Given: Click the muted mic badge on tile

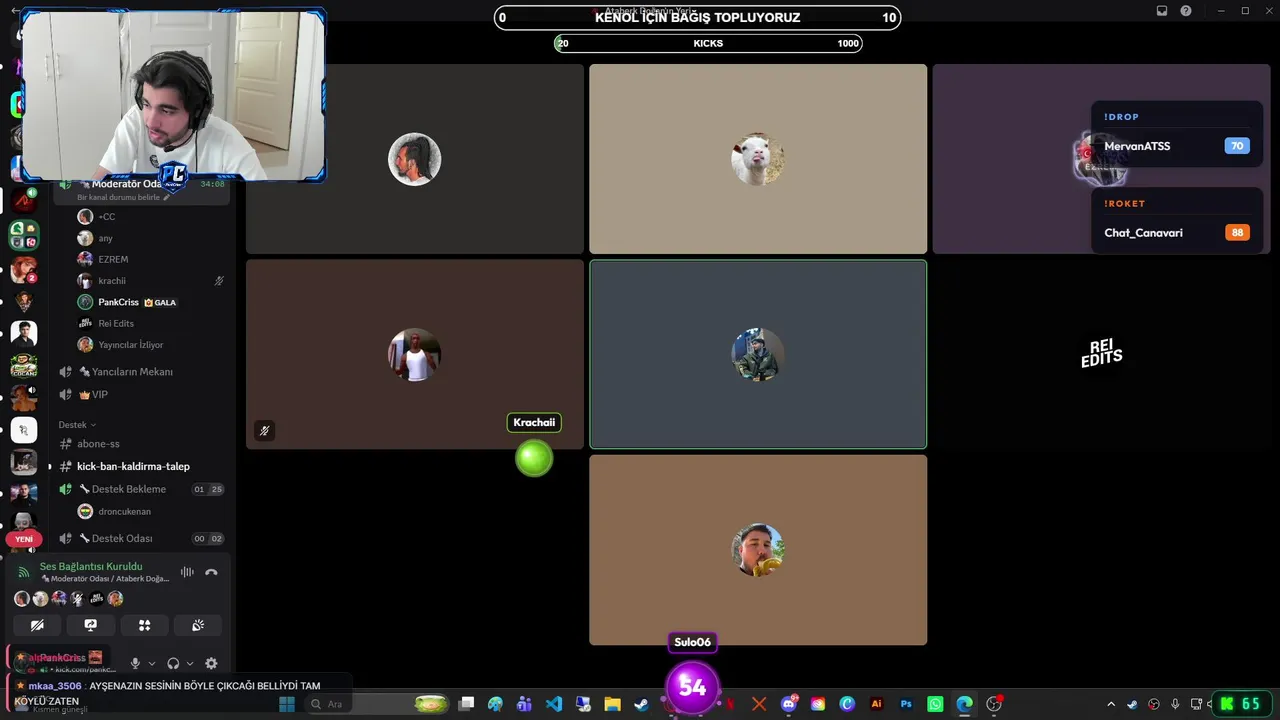Looking at the screenshot, I should coord(264,431).
